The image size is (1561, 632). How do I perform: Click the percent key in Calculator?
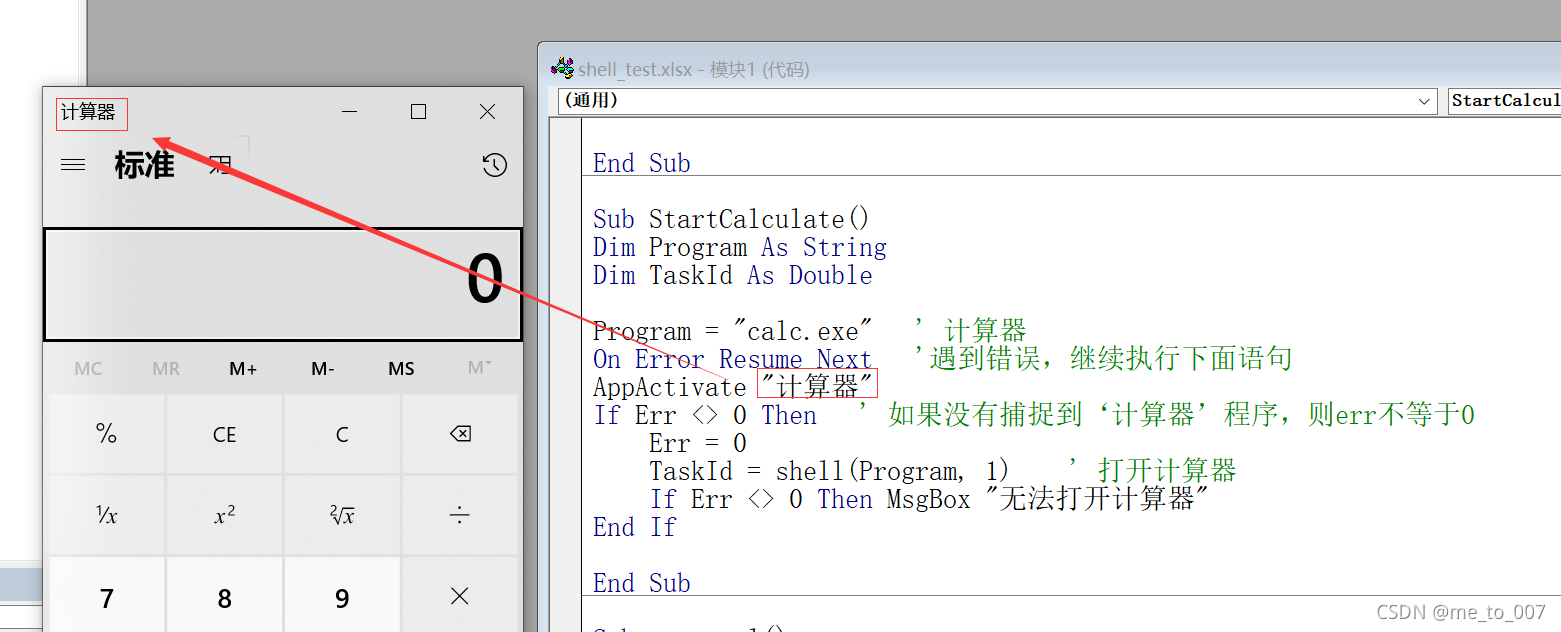pyautogui.click(x=107, y=434)
